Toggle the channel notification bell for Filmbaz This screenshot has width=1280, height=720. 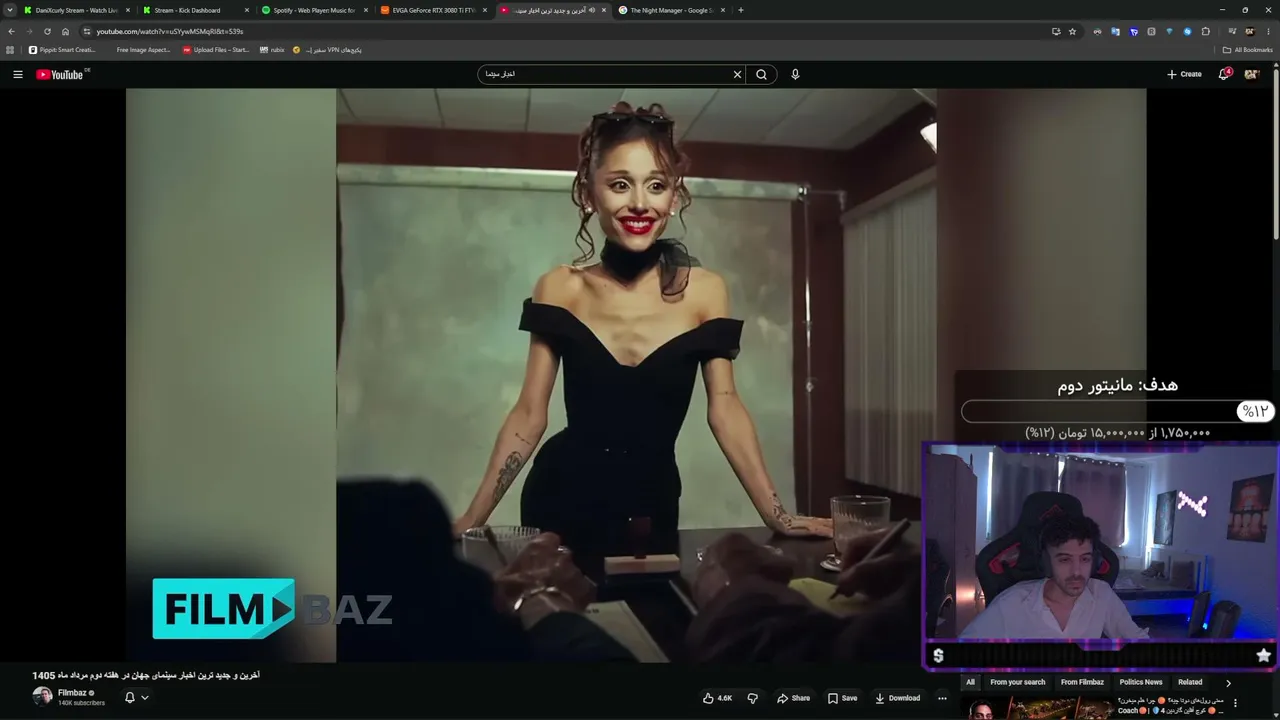point(136,698)
